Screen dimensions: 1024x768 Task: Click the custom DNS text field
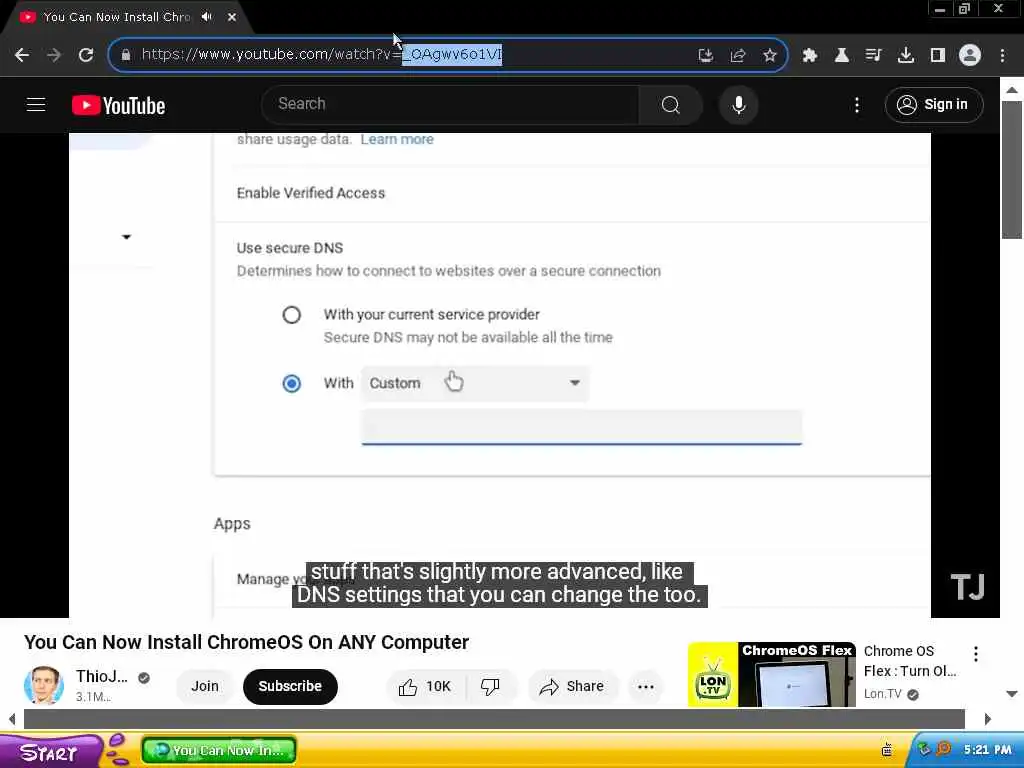pos(581,428)
